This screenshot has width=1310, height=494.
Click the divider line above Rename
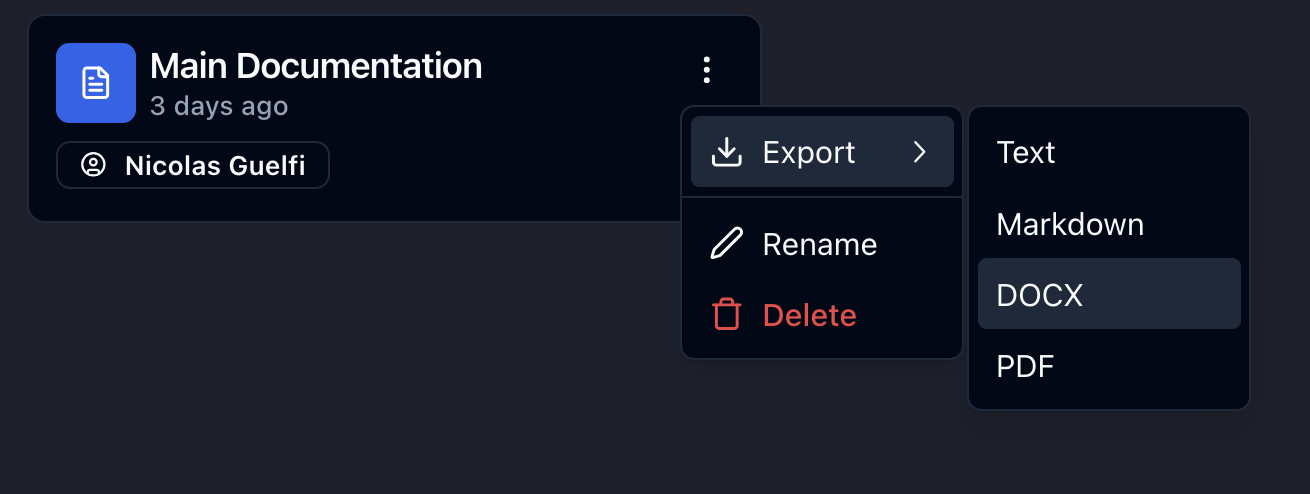pyautogui.click(x=821, y=198)
